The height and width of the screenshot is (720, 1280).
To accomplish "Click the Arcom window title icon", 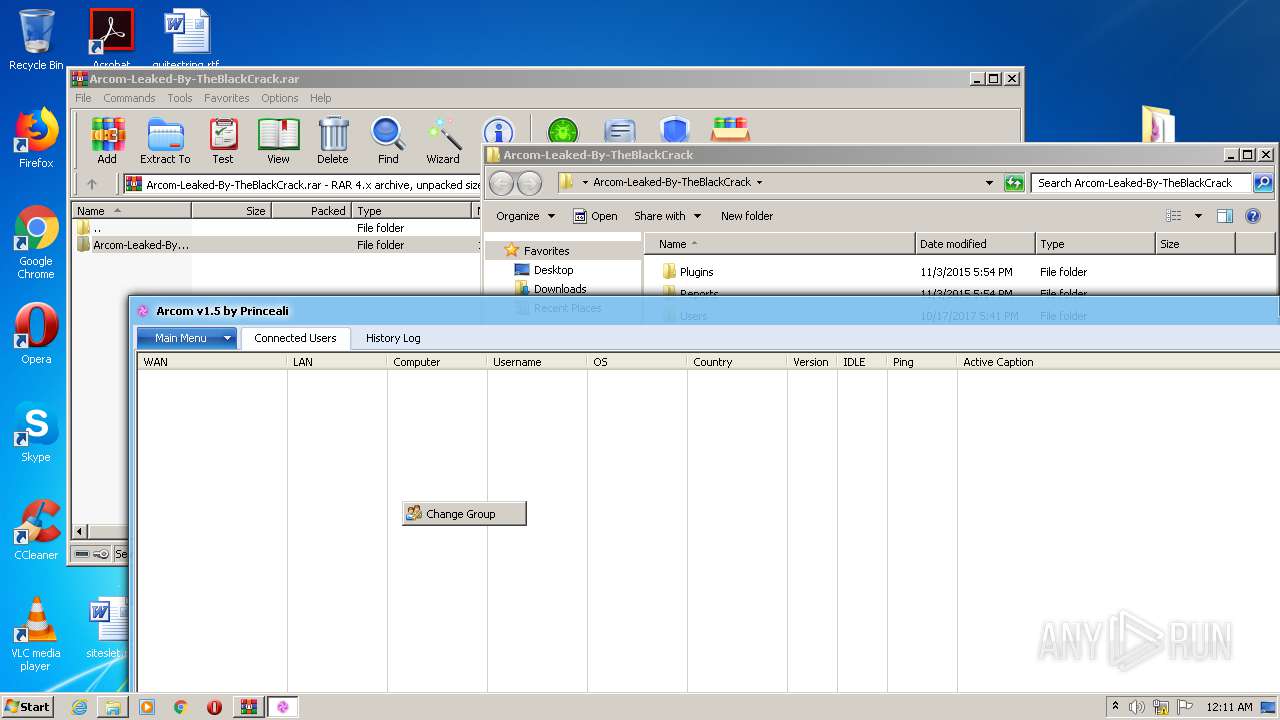I will 143,311.
